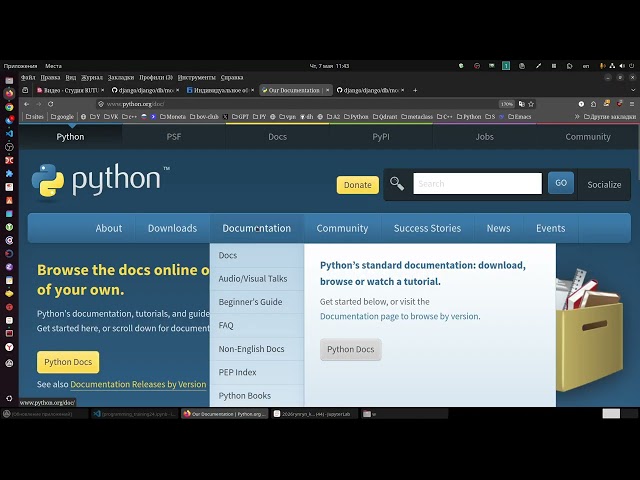Open the 'Приложения' panel menu

tap(20, 66)
